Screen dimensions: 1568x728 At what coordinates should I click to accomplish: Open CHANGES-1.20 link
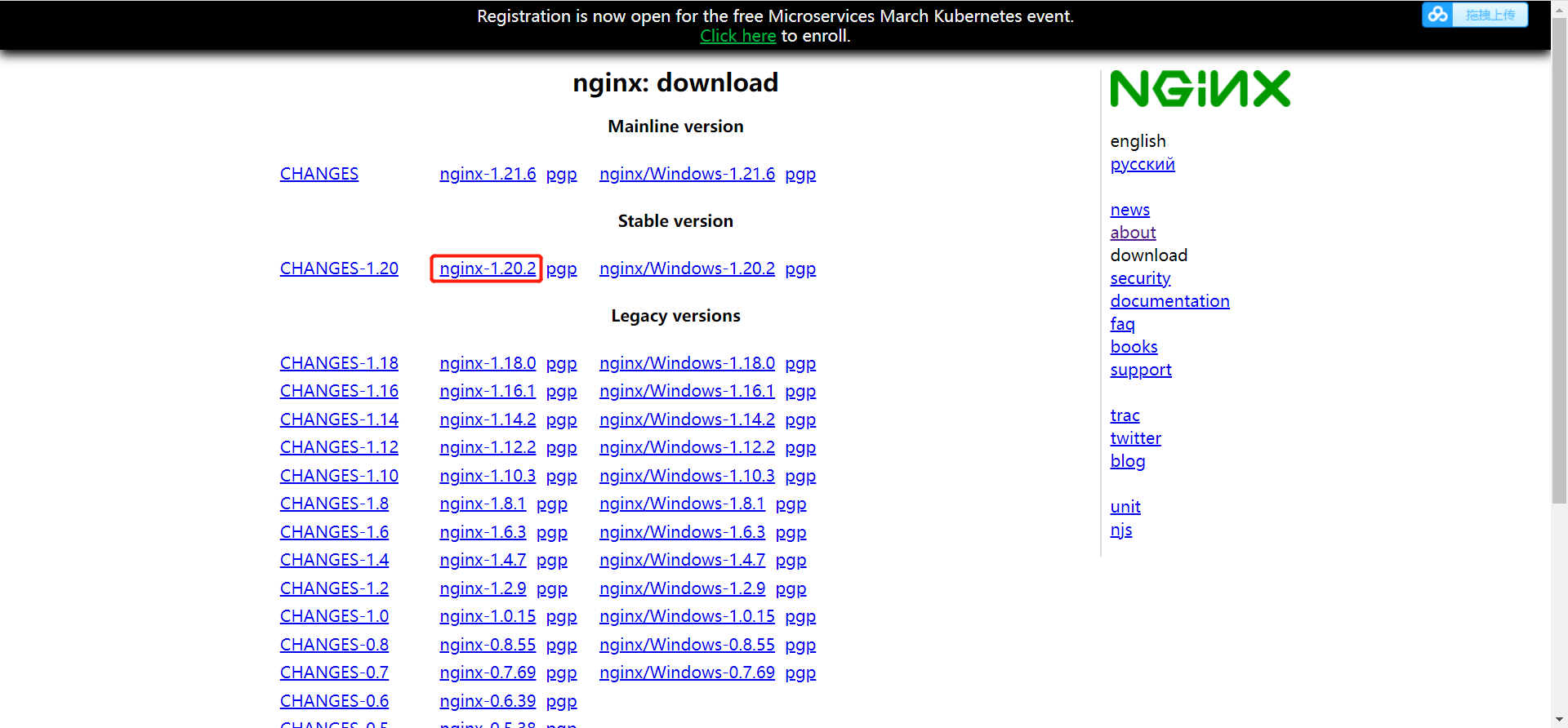tap(339, 269)
